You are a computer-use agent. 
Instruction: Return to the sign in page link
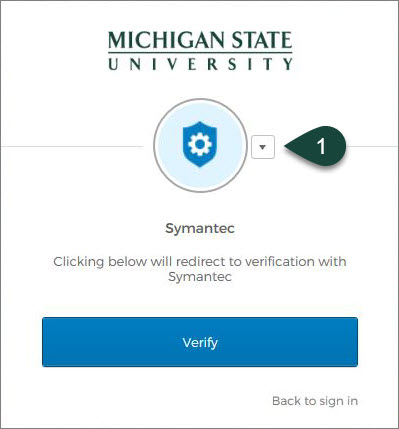point(315,401)
